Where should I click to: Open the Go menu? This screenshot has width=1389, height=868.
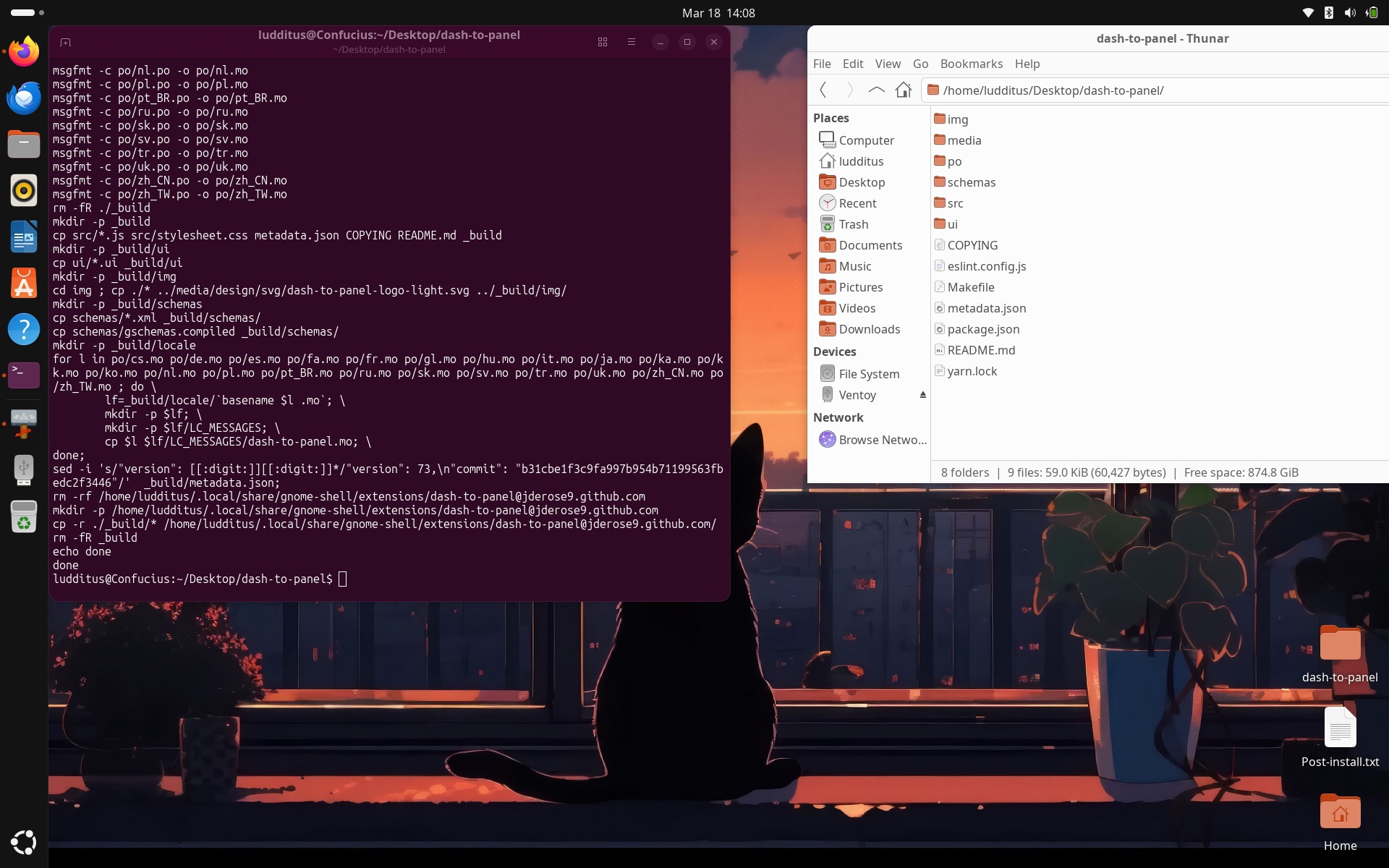pos(920,64)
